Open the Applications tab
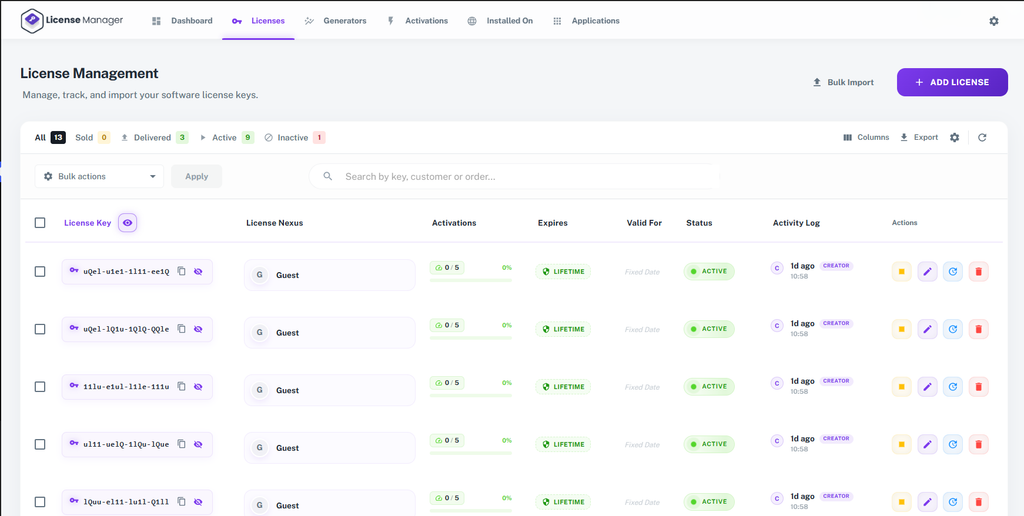The image size is (1024, 516). 586,21
